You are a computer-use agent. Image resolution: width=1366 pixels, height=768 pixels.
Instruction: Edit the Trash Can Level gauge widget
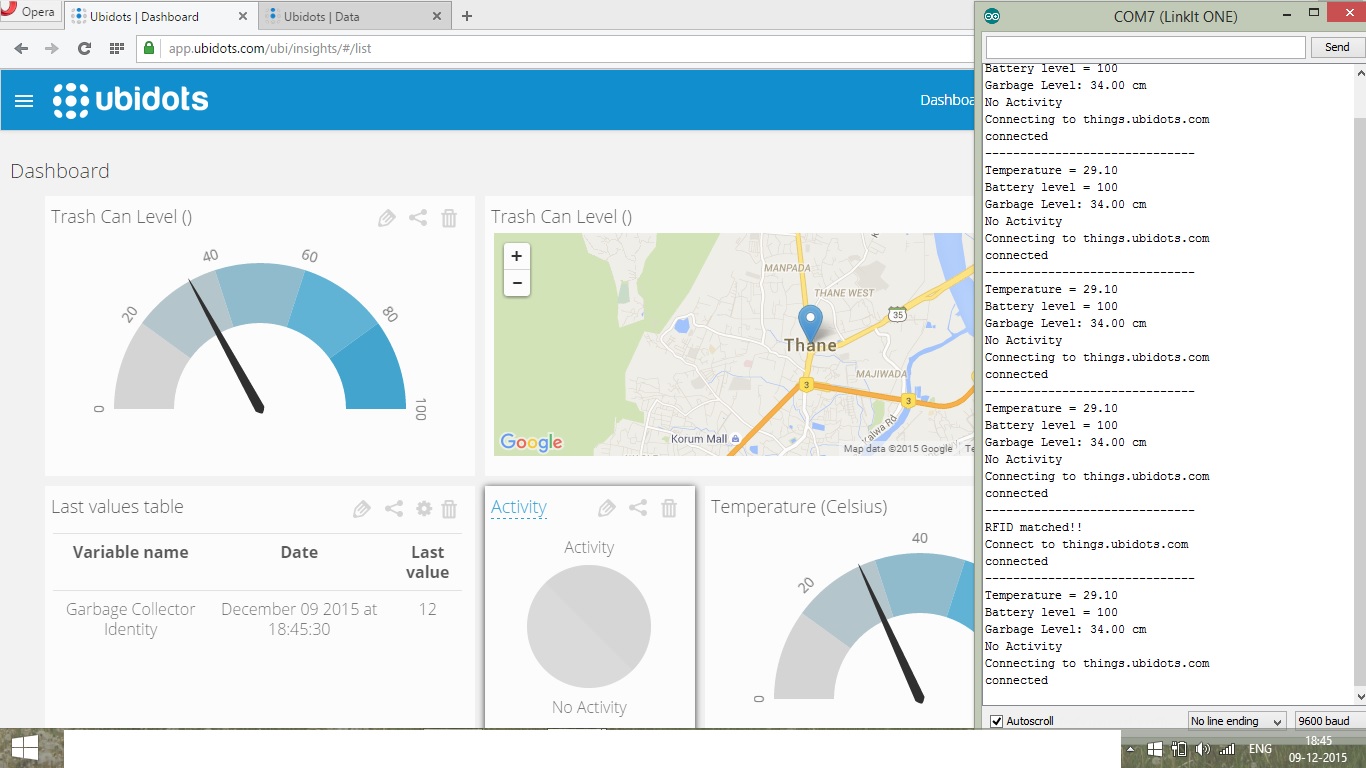click(387, 218)
